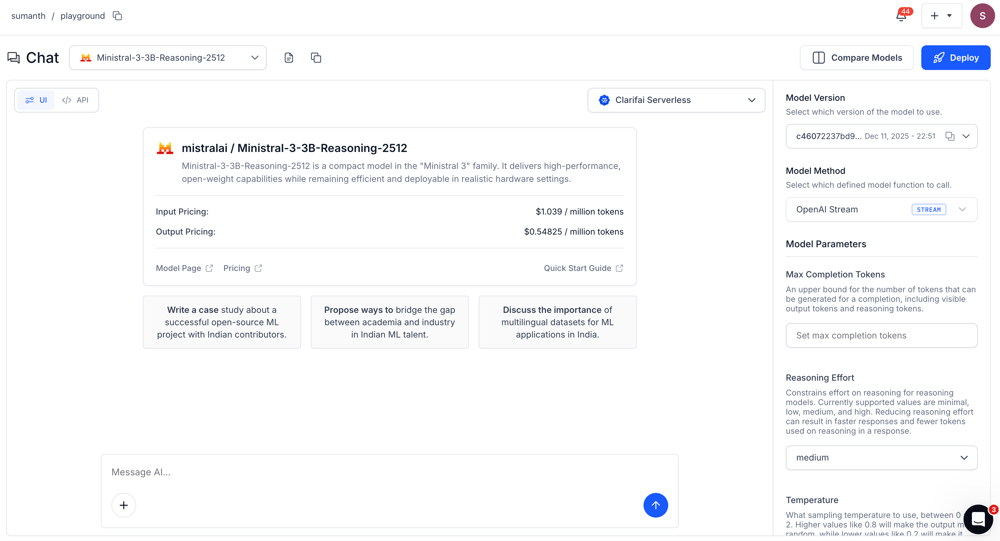
Task: Open the Quick Start Guide link
Action: (583, 268)
